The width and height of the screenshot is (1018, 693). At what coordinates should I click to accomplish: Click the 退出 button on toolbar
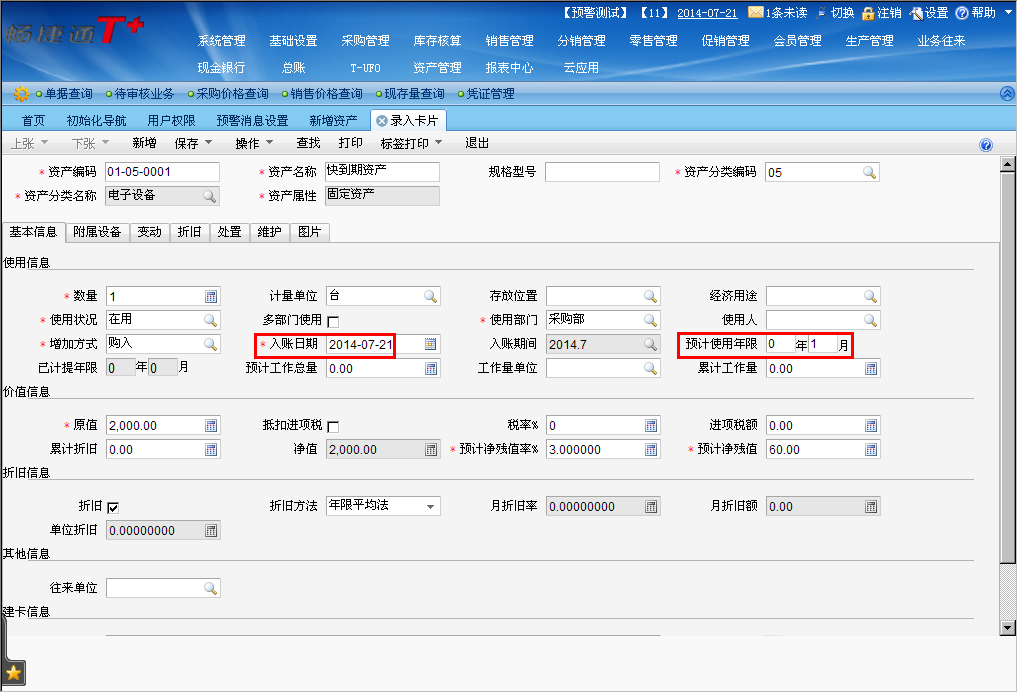coord(477,143)
